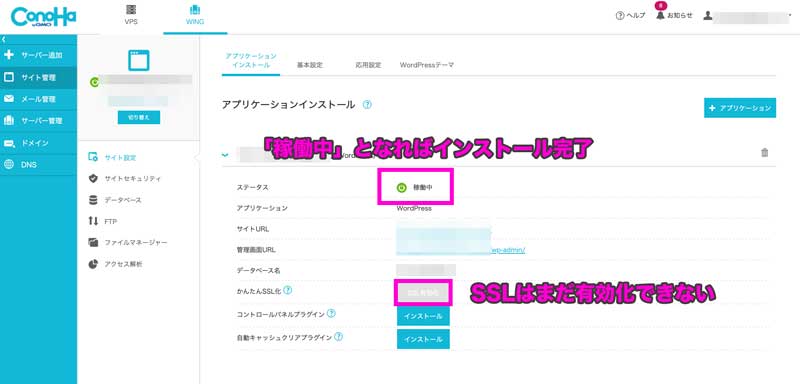The image size is (800, 384).
Task: Click サーバー追加 in sidebar
Action: click(x=38, y=55)
